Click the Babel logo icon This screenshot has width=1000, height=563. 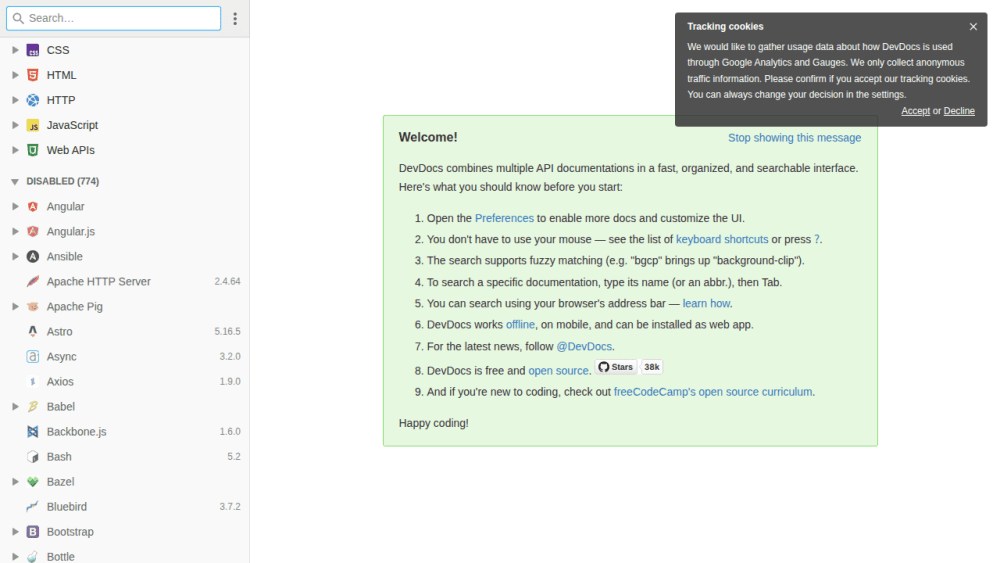[33, 407]
